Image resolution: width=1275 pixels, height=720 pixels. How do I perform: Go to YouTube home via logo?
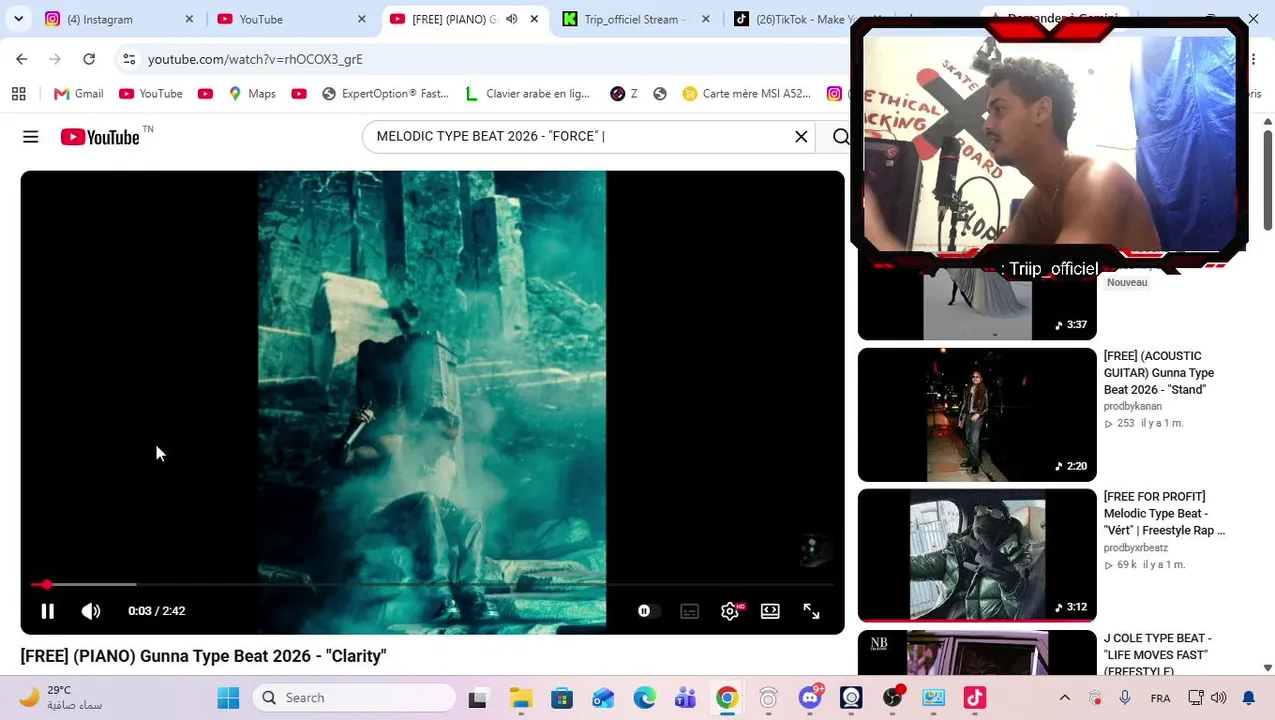(x=100, y=137)
